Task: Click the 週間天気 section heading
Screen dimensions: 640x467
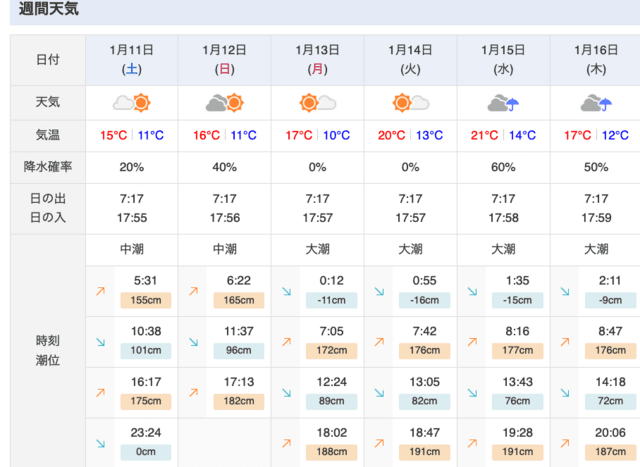Action: (x=49, y=10)
